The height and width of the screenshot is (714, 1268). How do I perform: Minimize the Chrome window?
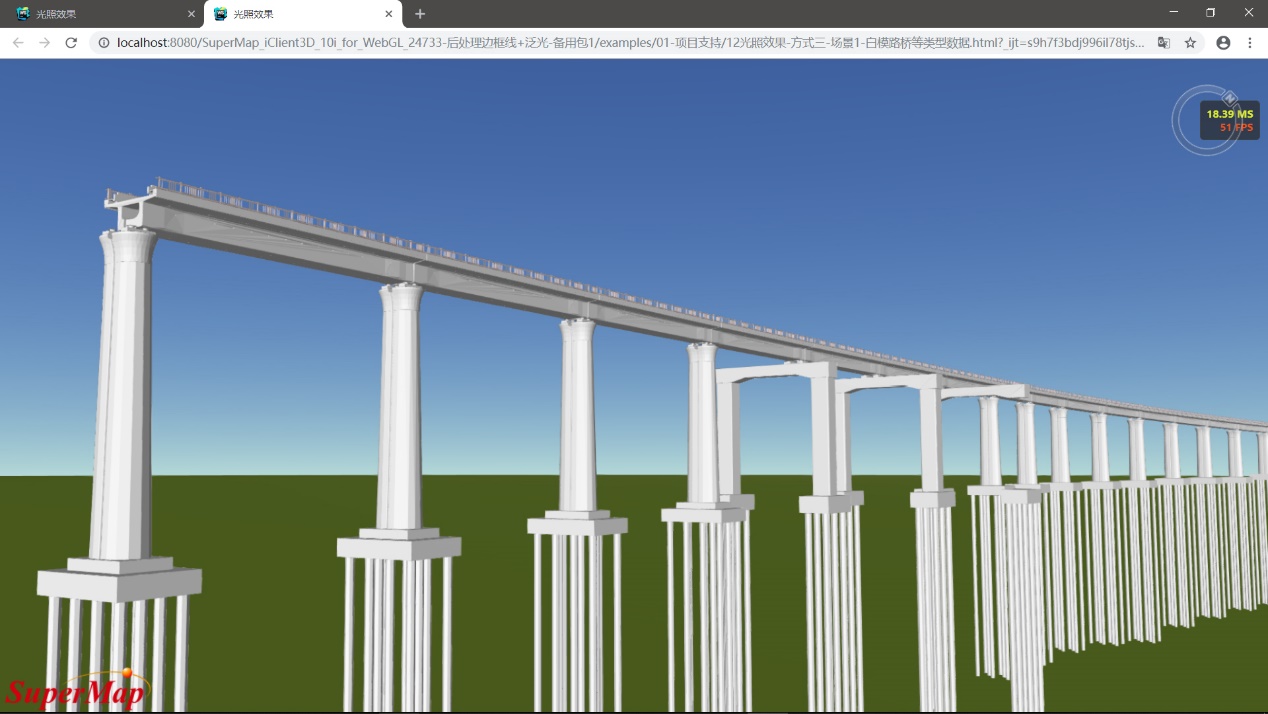(1173, 13)
